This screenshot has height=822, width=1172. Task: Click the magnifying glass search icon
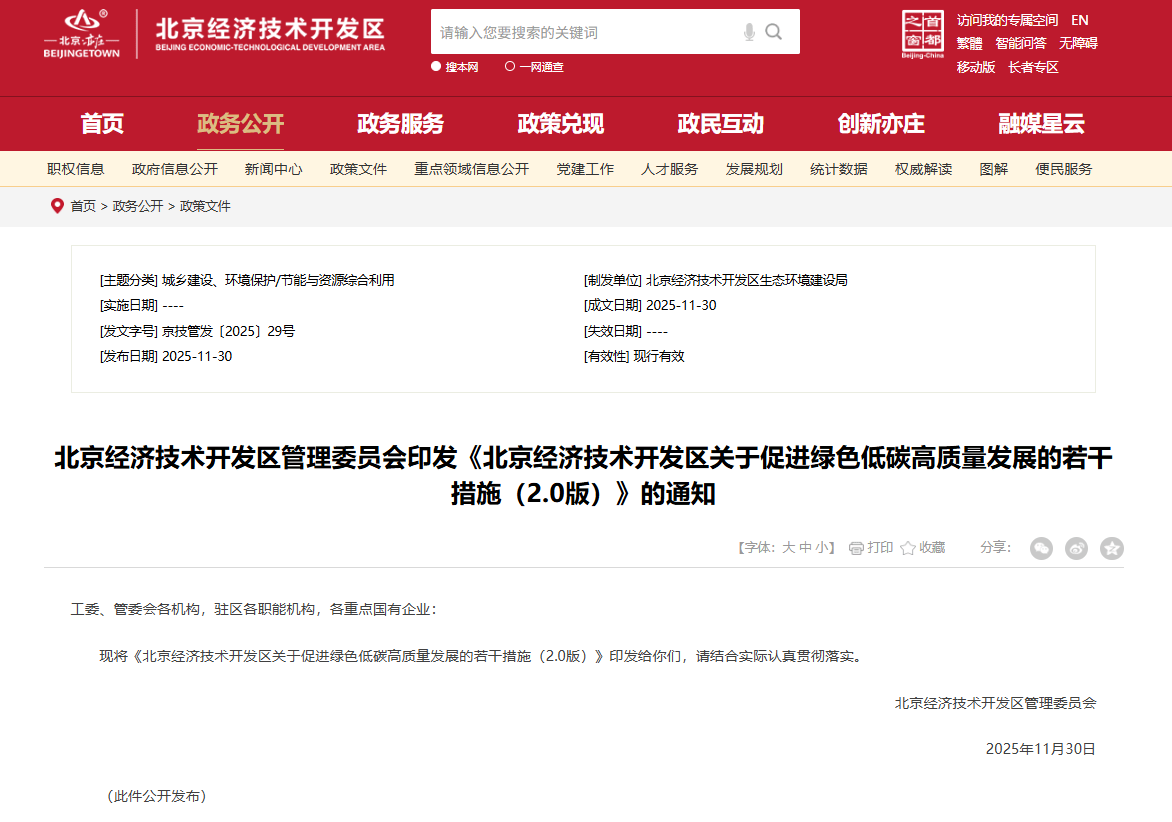(x=774, y=32)
